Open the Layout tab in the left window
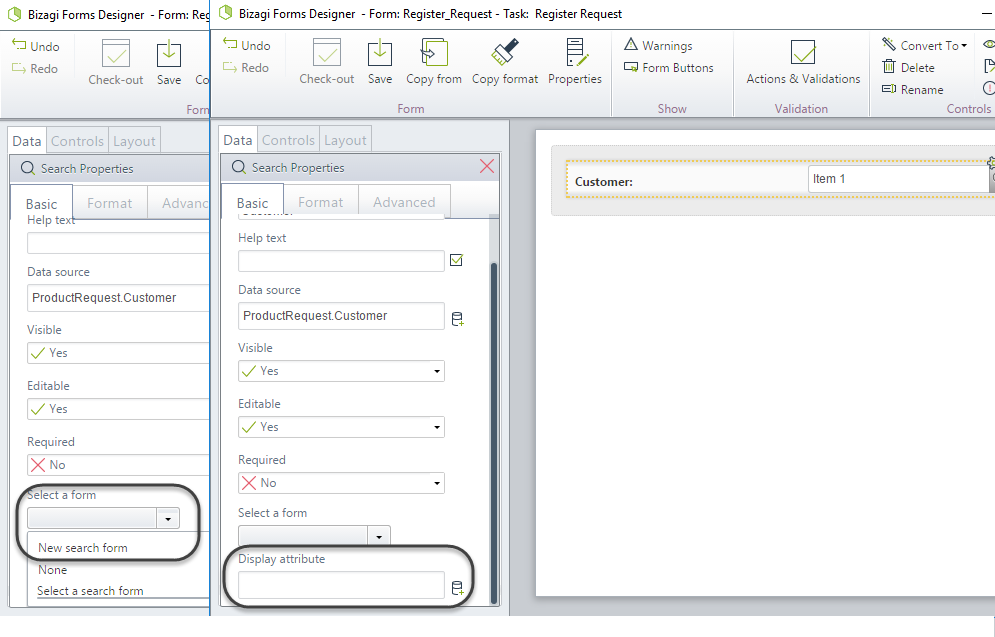The width and height of the screenshot is (995, 637). 134,141
